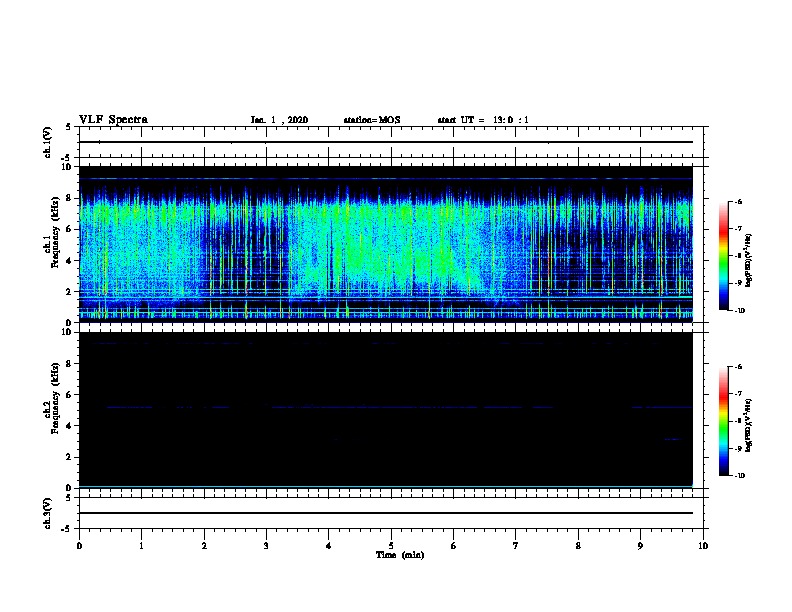This screenshot has height=612, width=792.
Task: Click the ch.3(V) axis label
Action: [x=48, y=513]
